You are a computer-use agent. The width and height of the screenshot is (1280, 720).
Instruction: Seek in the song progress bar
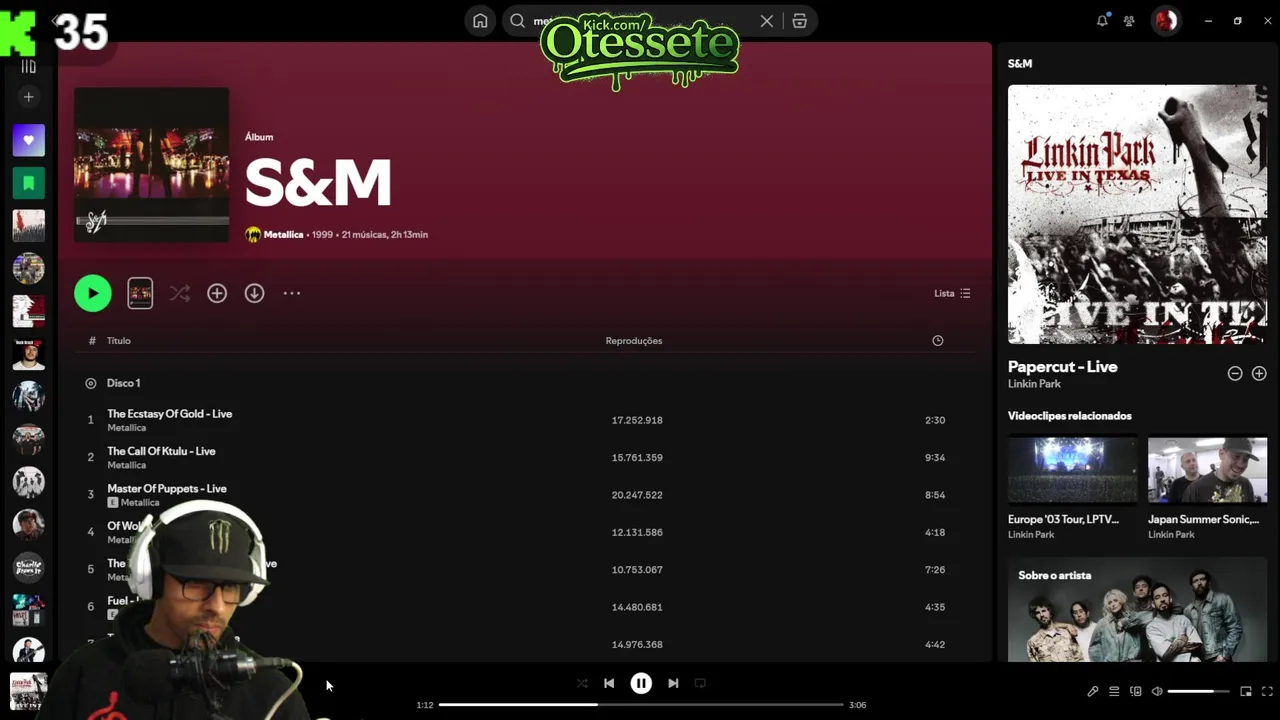tap(641, 705)
